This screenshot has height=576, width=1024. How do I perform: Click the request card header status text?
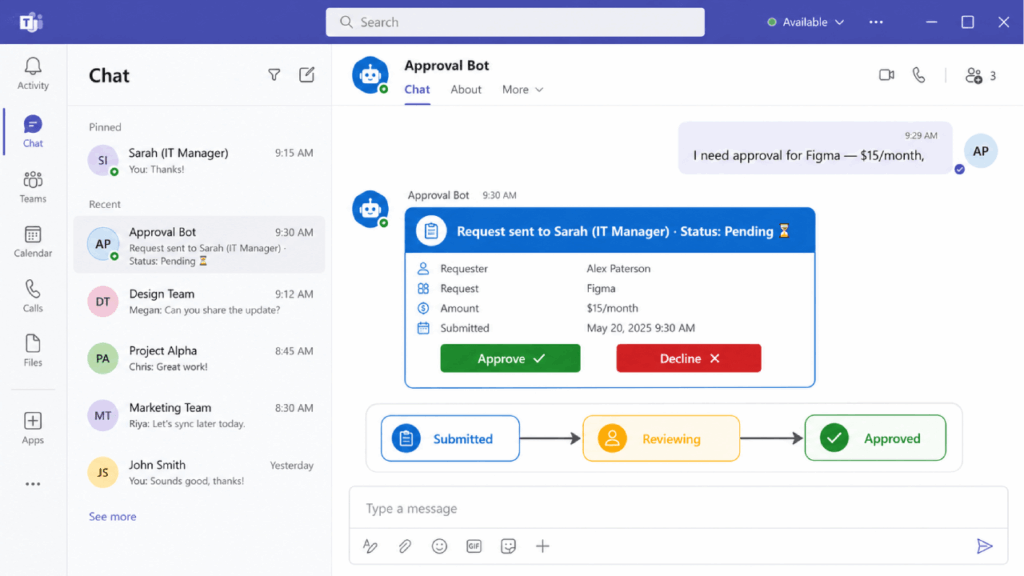pyautogui.click(x=624, y=231)
